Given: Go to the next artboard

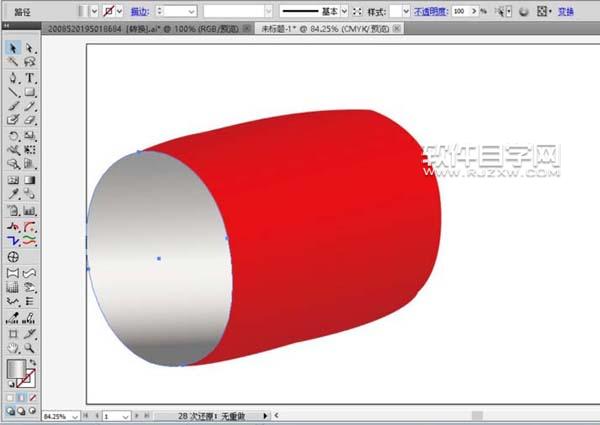Looking at the screenshot, I should (137, 415).
